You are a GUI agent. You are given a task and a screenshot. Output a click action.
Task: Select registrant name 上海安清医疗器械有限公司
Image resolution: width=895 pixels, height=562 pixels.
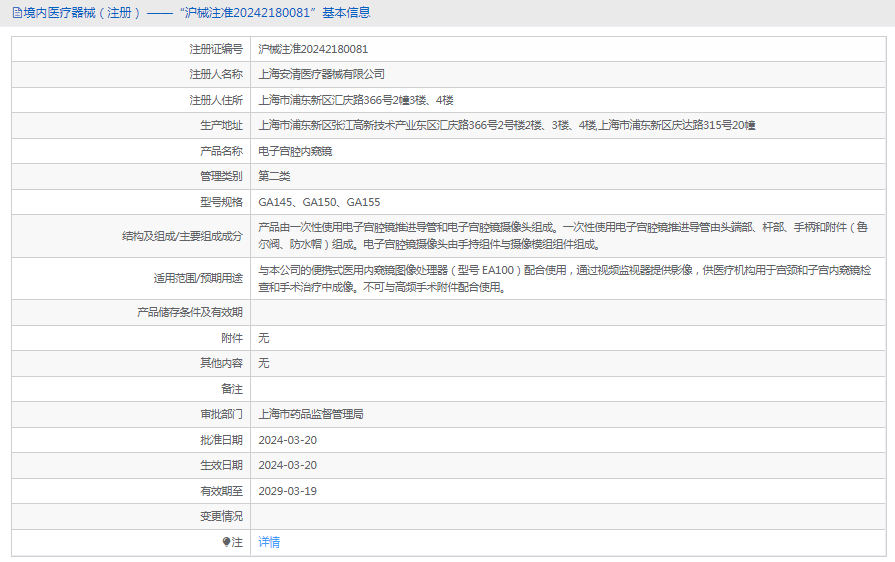[321, 74]
